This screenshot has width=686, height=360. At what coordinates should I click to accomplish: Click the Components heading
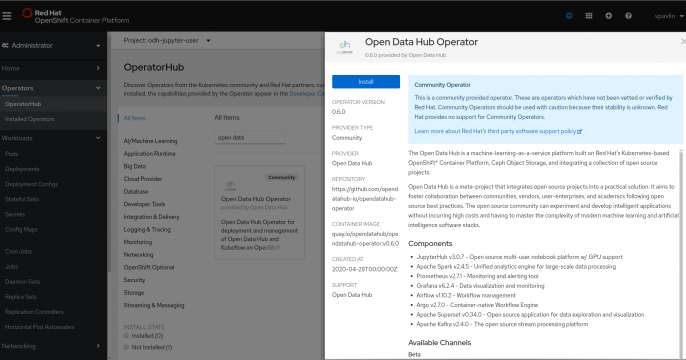click(x=430, y=244)
